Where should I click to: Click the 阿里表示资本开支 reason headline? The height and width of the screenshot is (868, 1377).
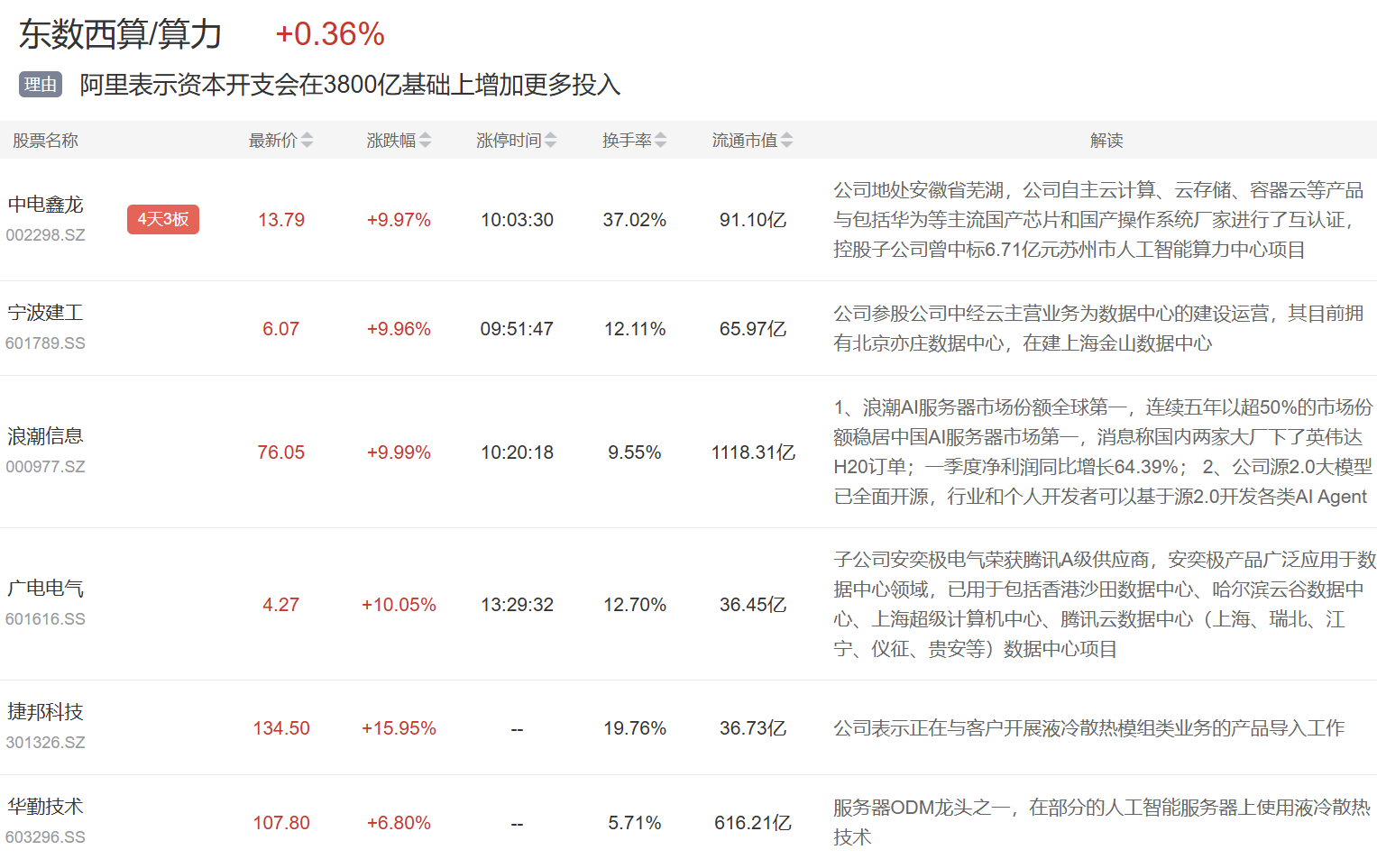[x=350, y=85]
